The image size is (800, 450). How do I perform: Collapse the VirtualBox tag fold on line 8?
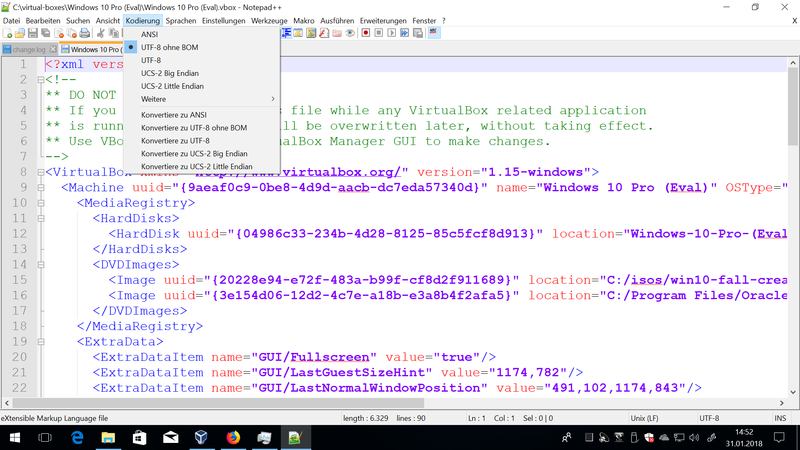(40, 172)
